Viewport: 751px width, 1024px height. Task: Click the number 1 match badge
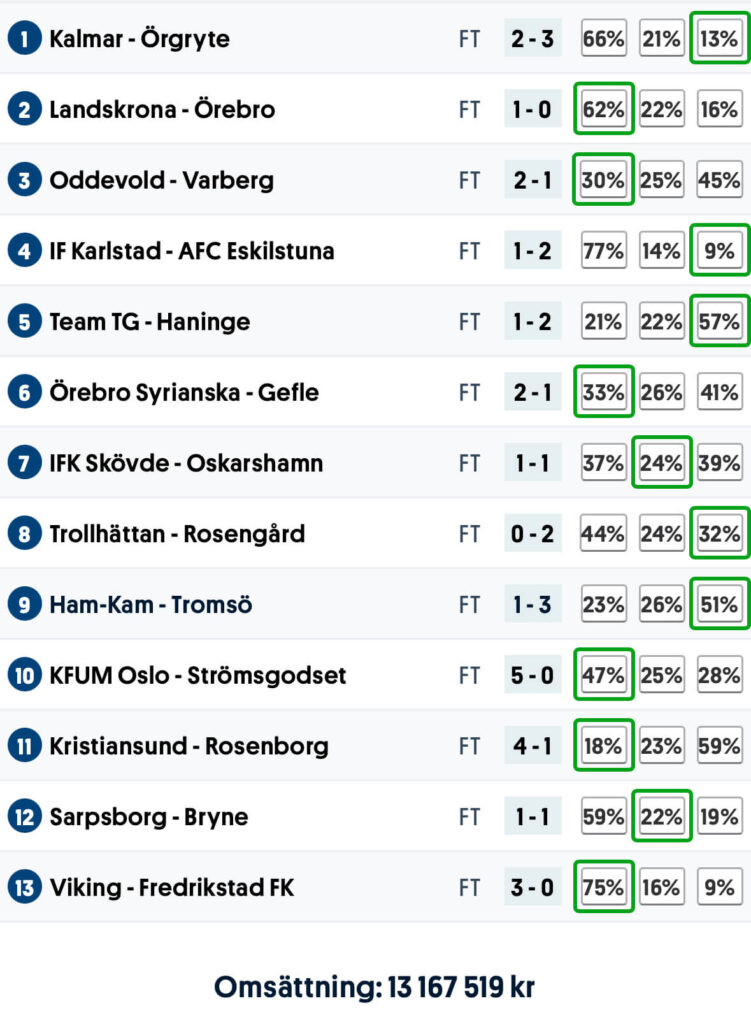[x=23, y=39]
